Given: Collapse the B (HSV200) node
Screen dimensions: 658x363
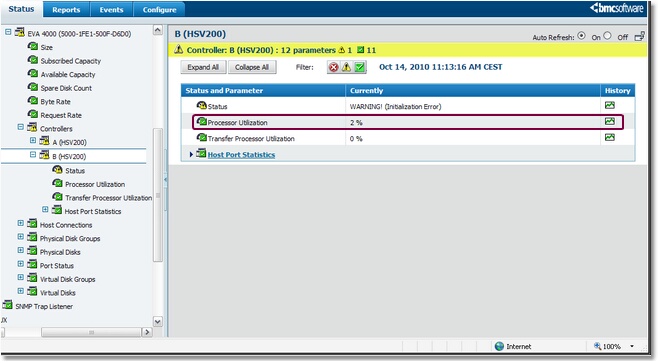Looking at the screenshot, I should 33,154.
